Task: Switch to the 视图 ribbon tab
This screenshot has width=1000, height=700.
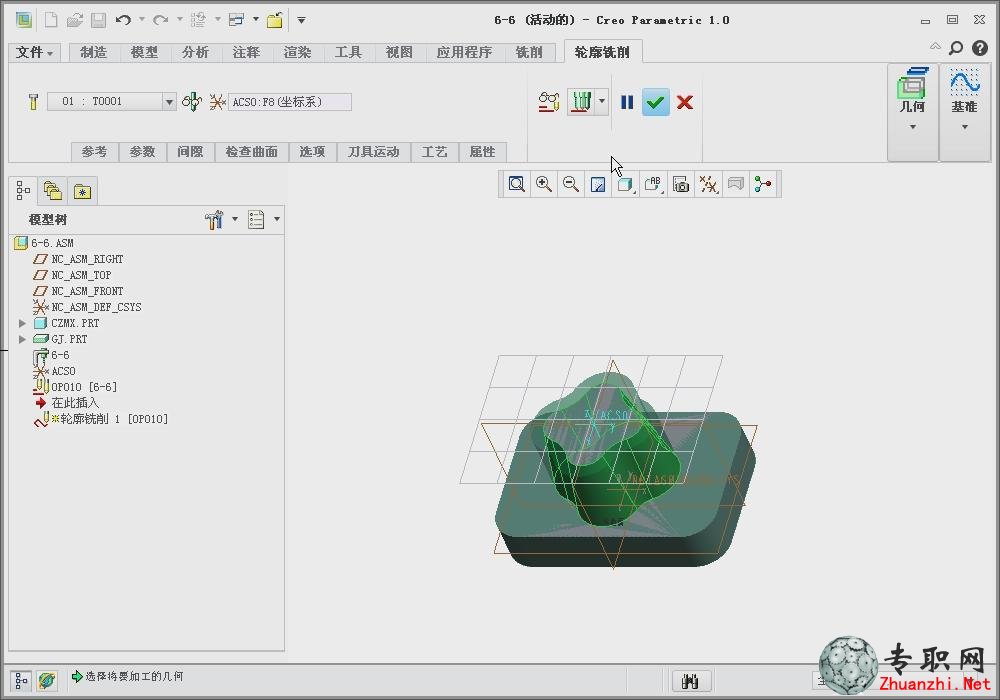Action: (x=399, y=52)
